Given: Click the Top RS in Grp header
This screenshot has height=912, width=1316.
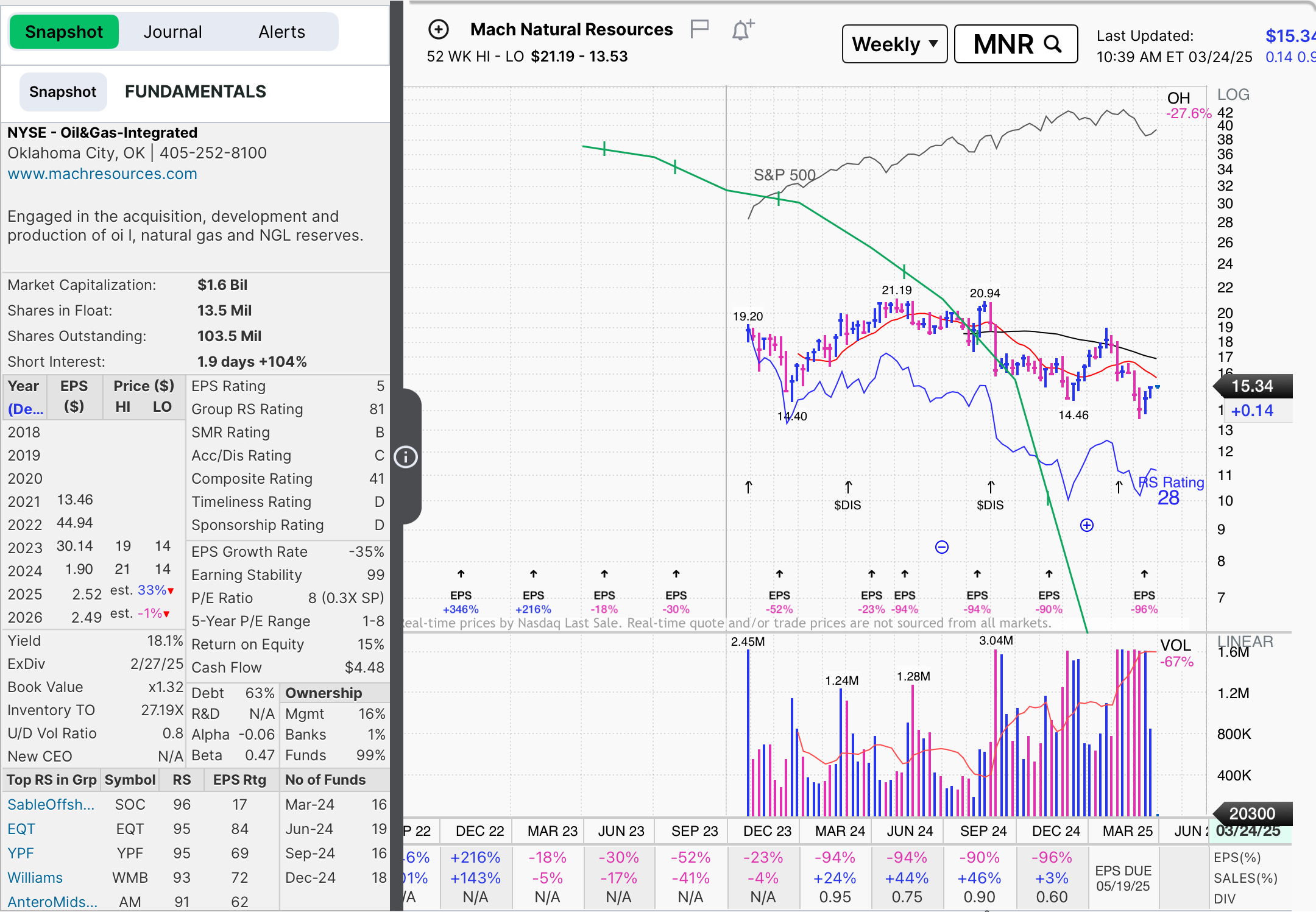Looking at the screenshot, I should [x=52, y=780].
